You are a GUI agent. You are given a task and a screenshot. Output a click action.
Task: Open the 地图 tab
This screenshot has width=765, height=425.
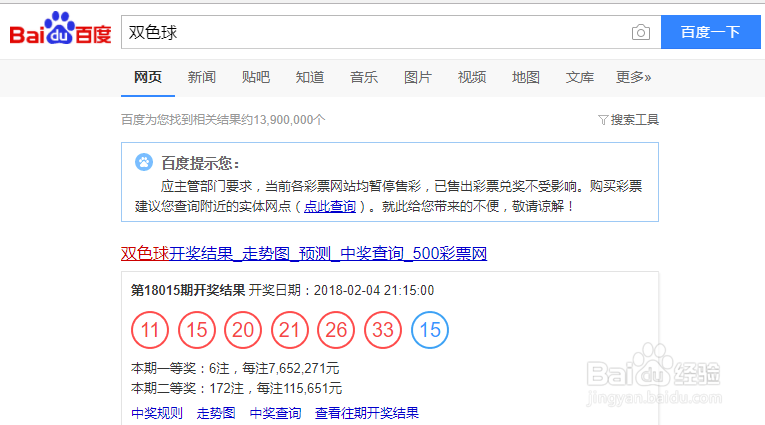point(526,77)
